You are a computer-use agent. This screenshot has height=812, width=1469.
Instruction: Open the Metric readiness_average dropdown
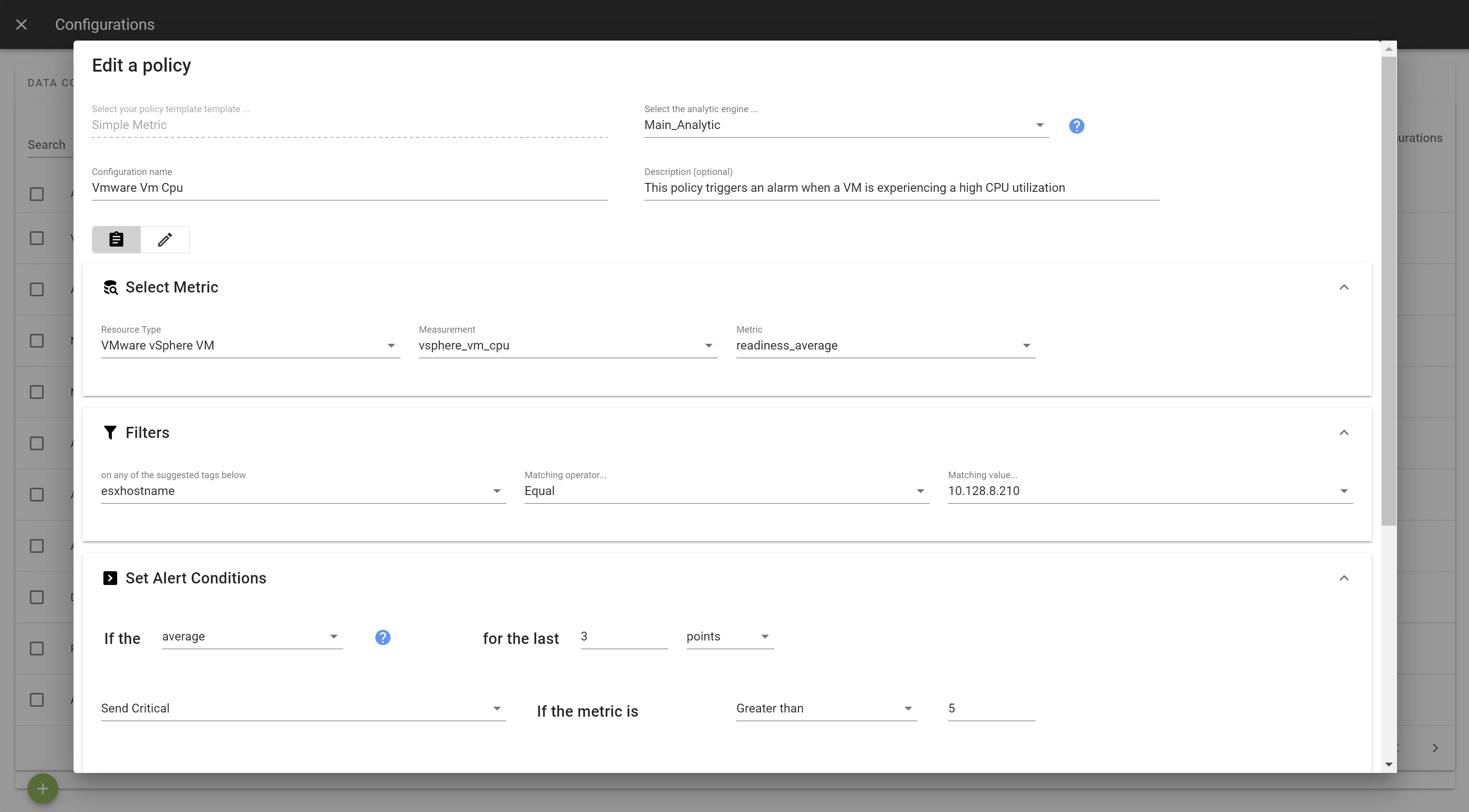pyautogui.click(x=886, y=346)
